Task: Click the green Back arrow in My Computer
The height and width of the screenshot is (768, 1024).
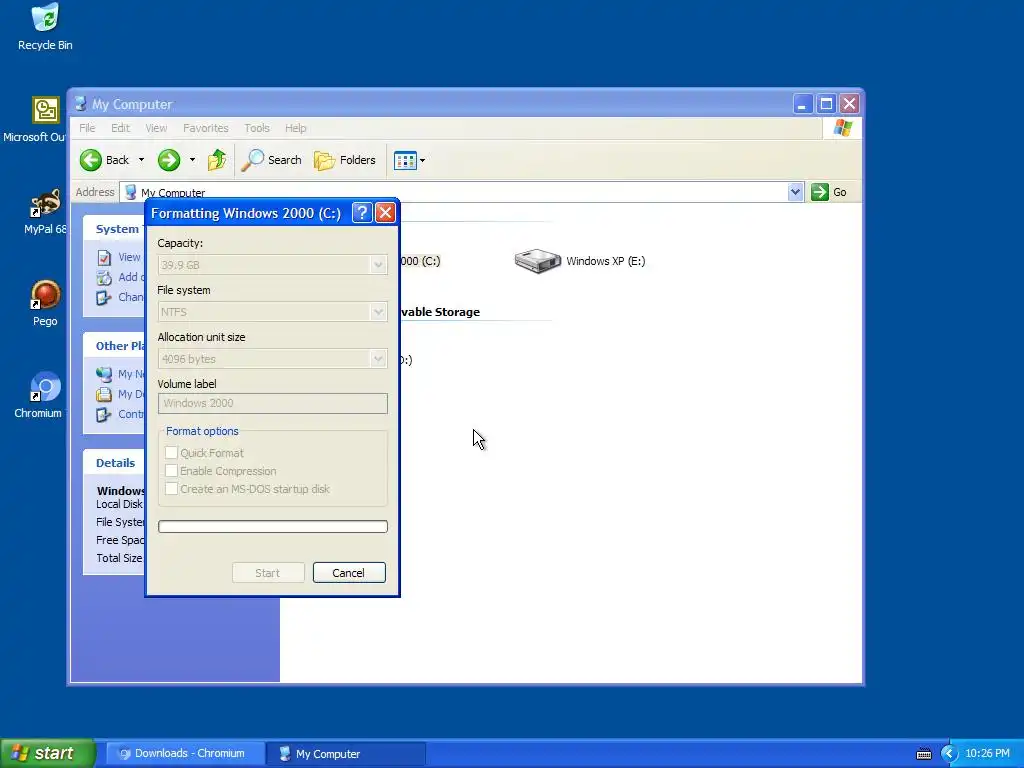Action: (x=91, y=160)
